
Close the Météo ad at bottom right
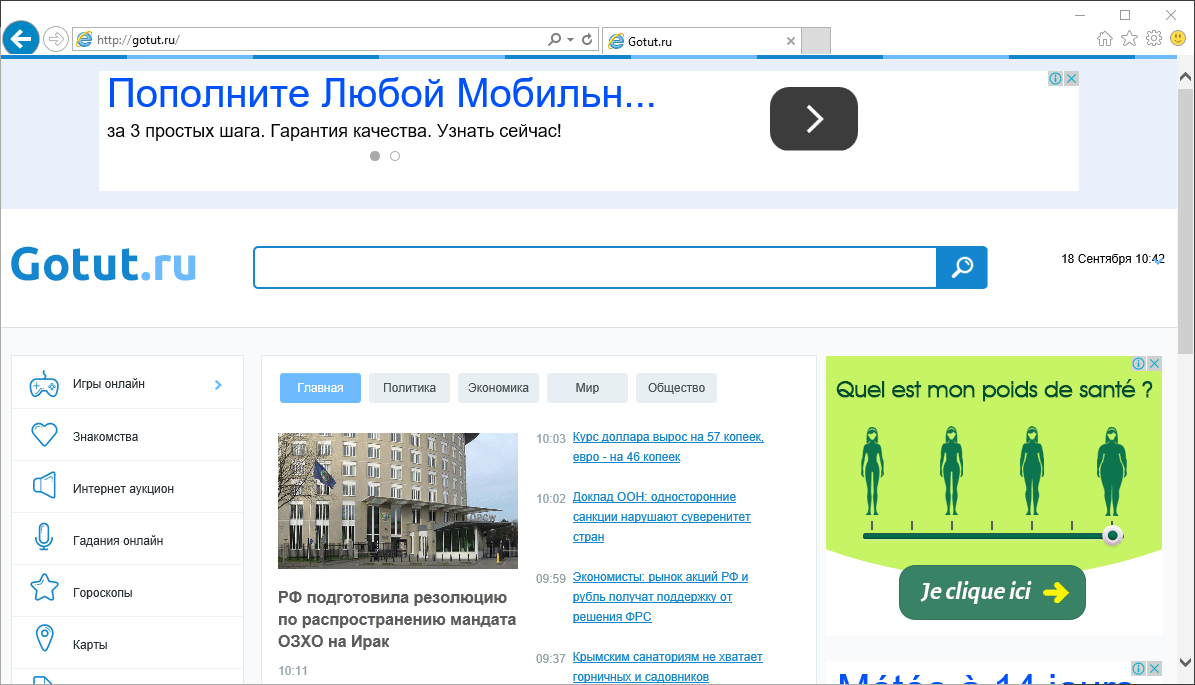coord(1154,668)
